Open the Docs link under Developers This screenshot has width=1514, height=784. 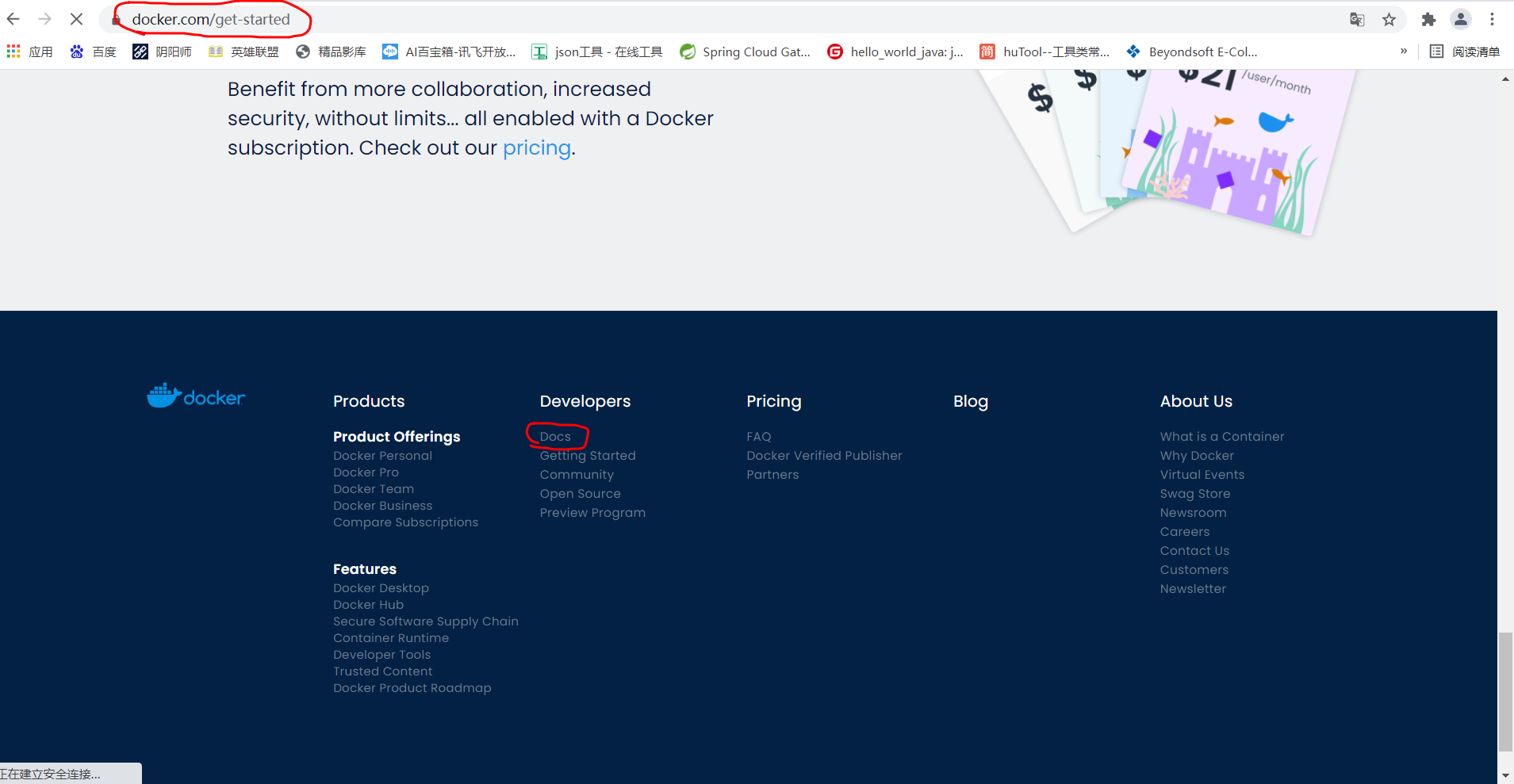555,437
